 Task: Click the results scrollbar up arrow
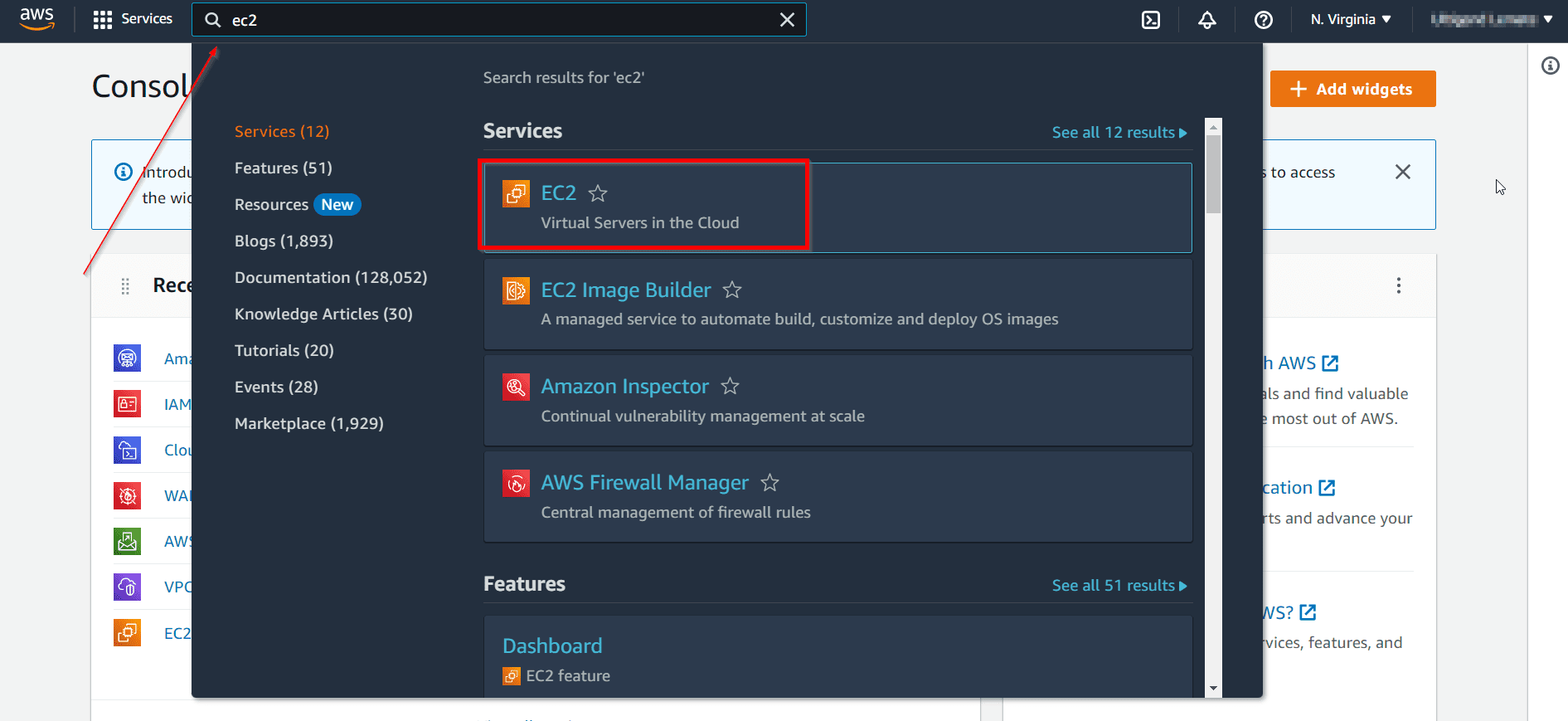click(1213, 127)
